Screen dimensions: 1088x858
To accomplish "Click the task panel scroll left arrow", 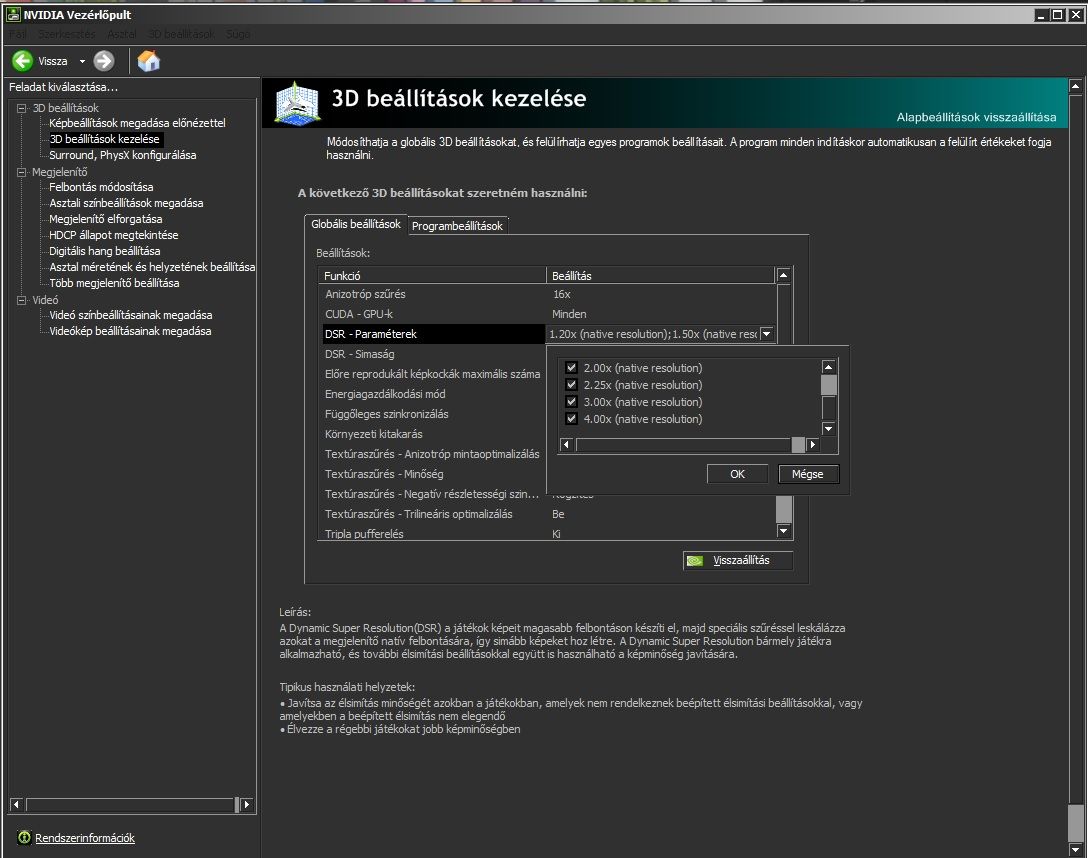I will 17,805.
